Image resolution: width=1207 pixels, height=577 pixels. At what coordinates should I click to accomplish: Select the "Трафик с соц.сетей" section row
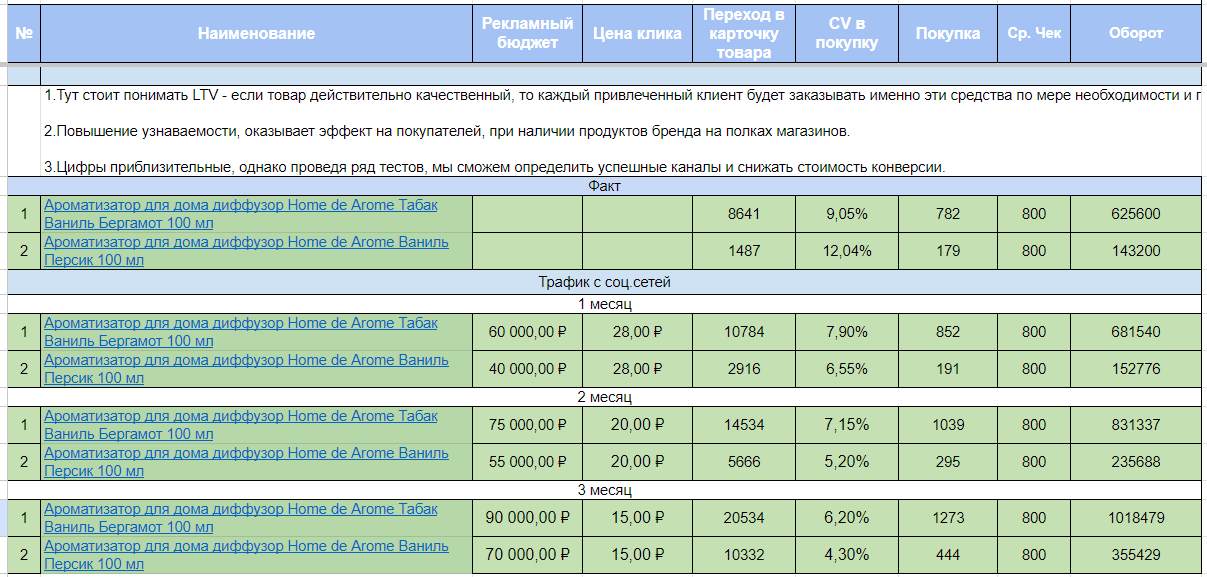[x=604, y=283]
